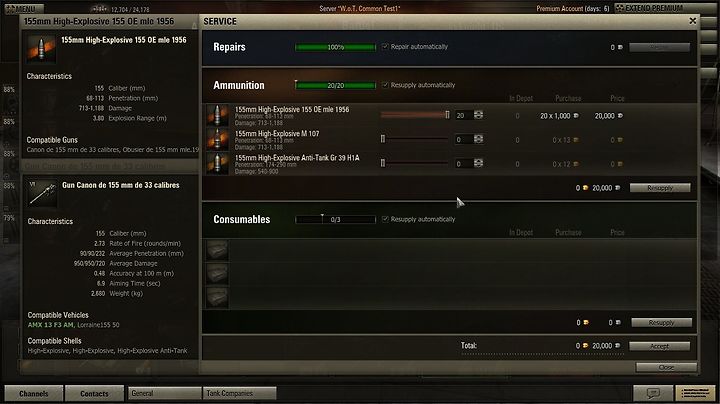
Task: Click the Ammunition Resupply button
Action: [x=660, y=188]
